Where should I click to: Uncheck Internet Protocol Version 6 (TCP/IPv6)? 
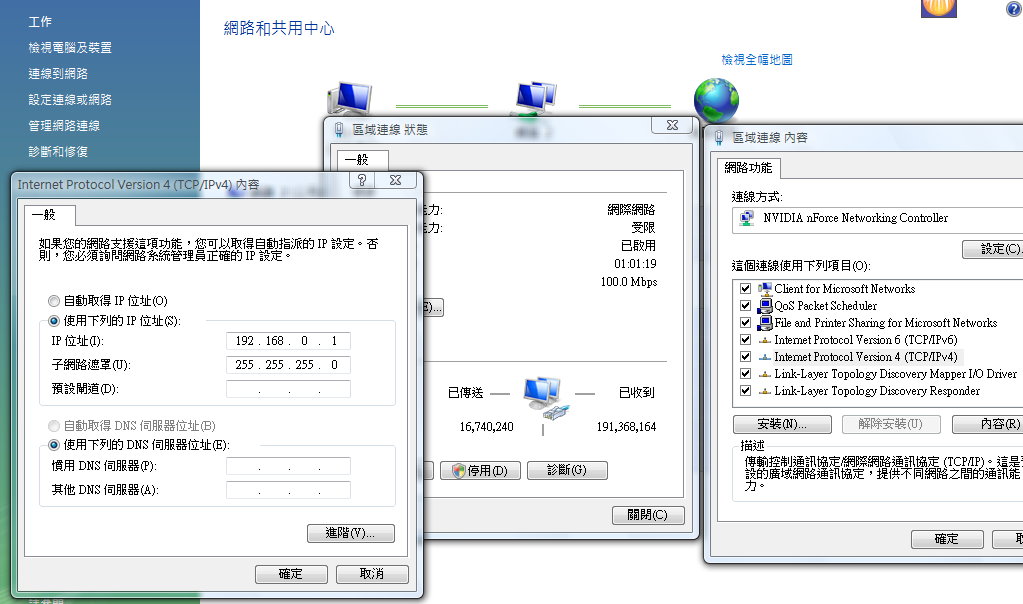coord(745,340)
